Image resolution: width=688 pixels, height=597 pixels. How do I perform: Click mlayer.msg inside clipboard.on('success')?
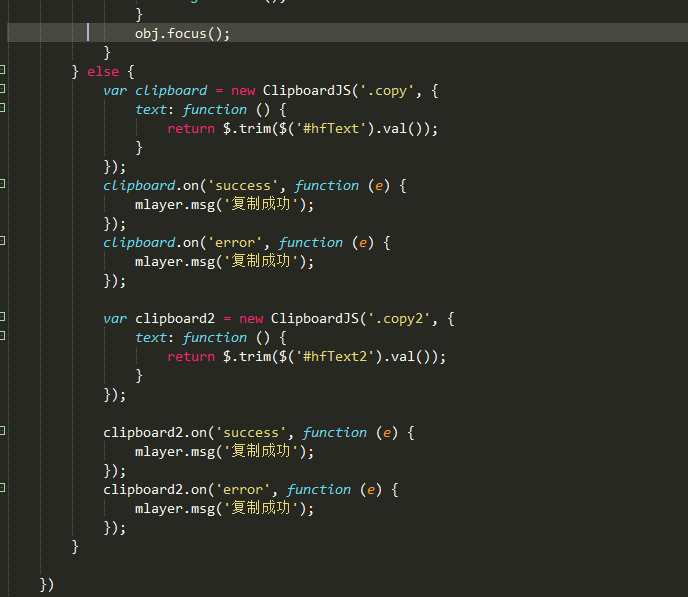[175, 205]
